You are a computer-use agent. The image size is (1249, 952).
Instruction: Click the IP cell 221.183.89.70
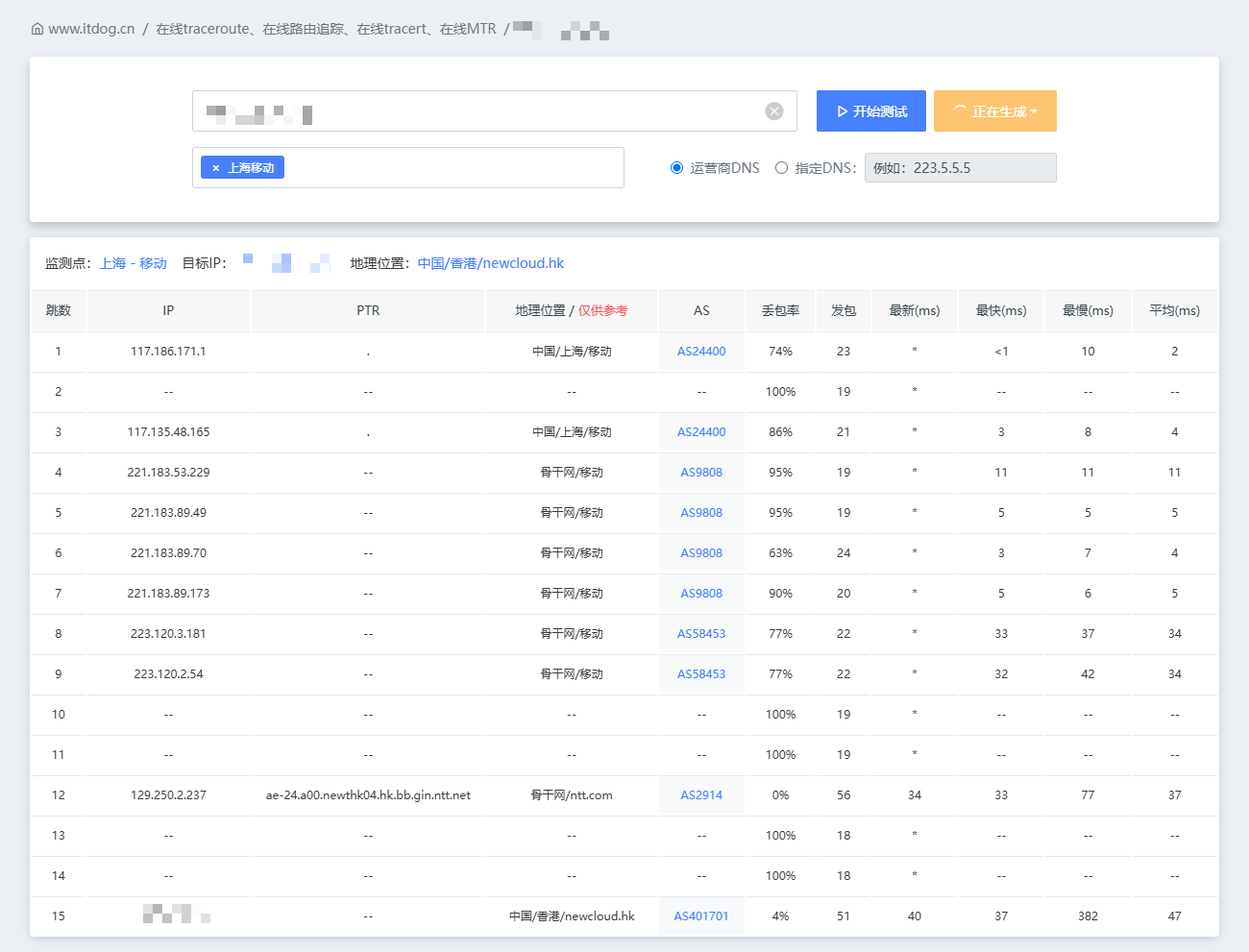pos(168,553)
